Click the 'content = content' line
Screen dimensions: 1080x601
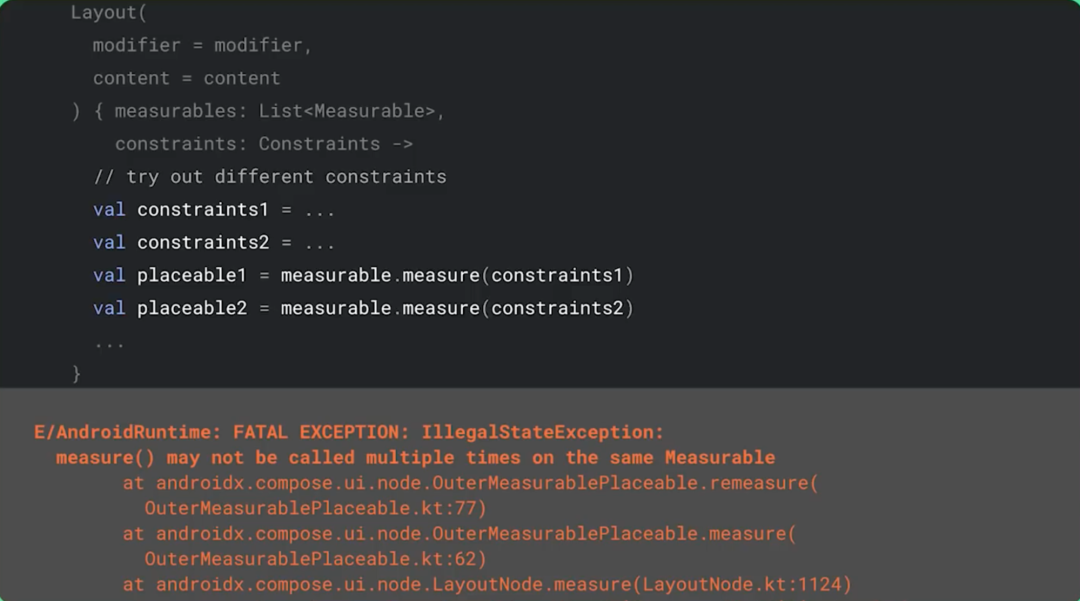pyautogui.click(x=186, y=78)
